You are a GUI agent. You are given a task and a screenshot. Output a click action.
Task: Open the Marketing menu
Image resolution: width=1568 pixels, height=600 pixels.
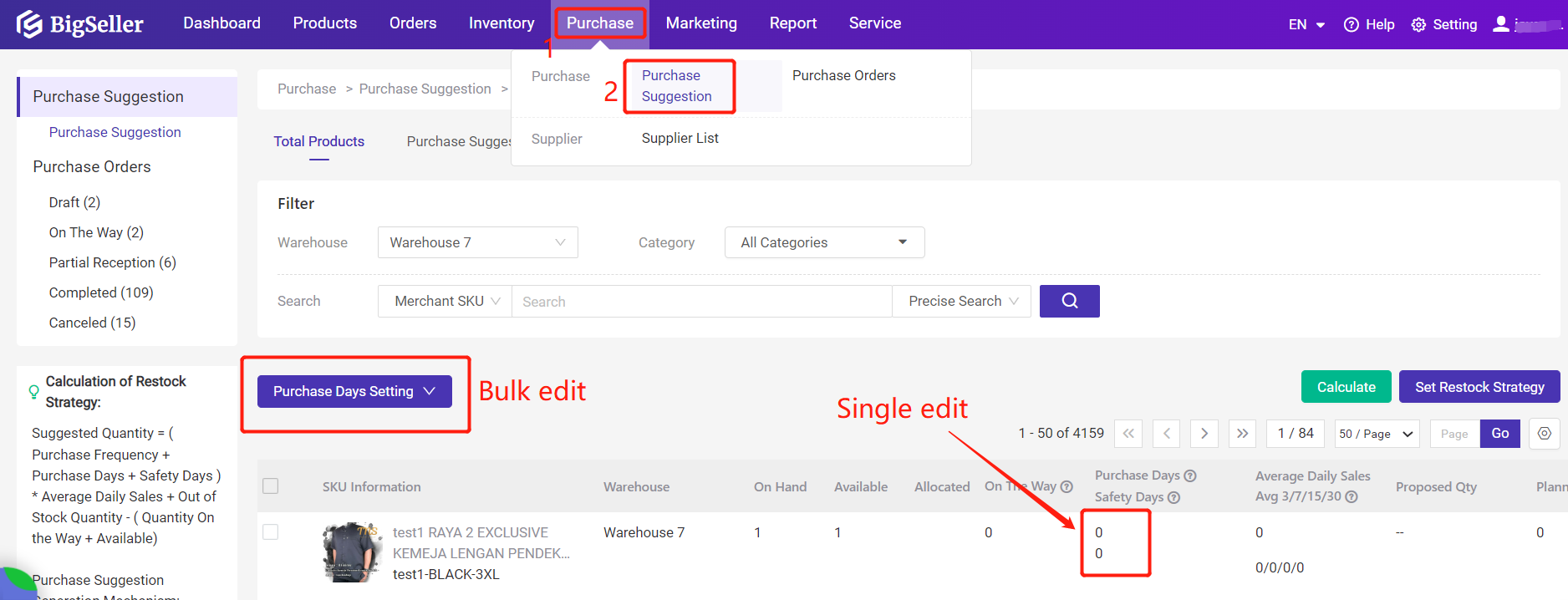(701, 23)
